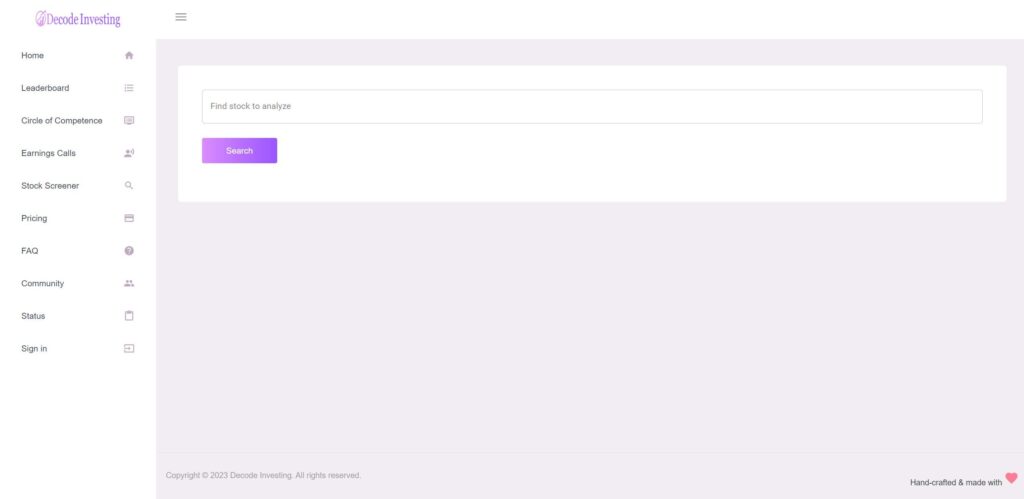The width and height of the screenshot is (1024, 499).
Task: Toggle the sidebar with hamburger menu
Action: [181, 17]
